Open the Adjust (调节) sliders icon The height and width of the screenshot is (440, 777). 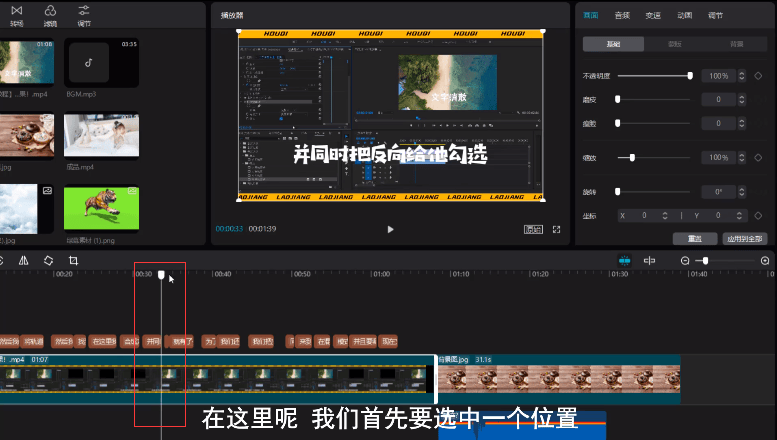coord(83,11)
